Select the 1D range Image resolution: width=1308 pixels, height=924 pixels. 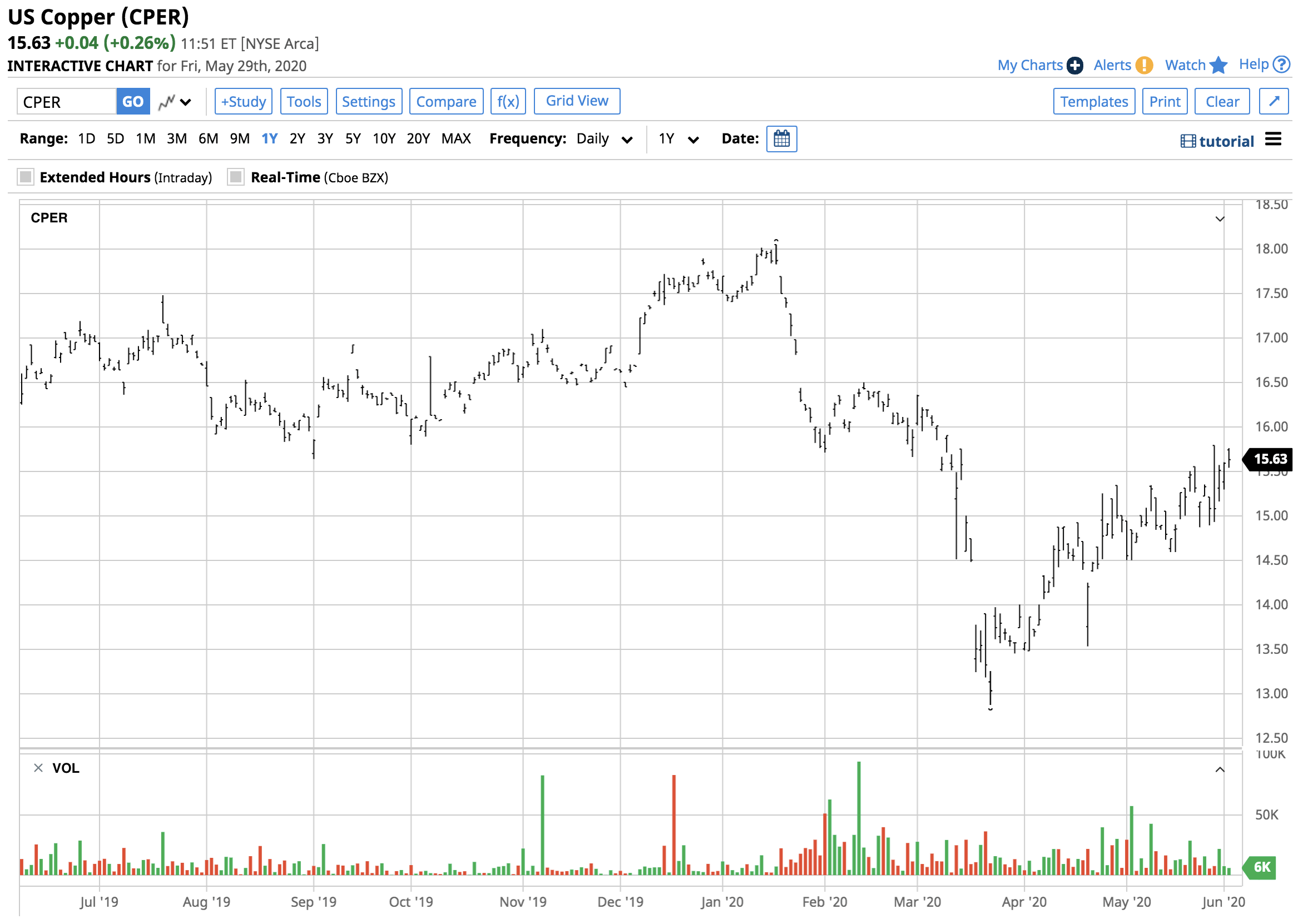(87, 139)
